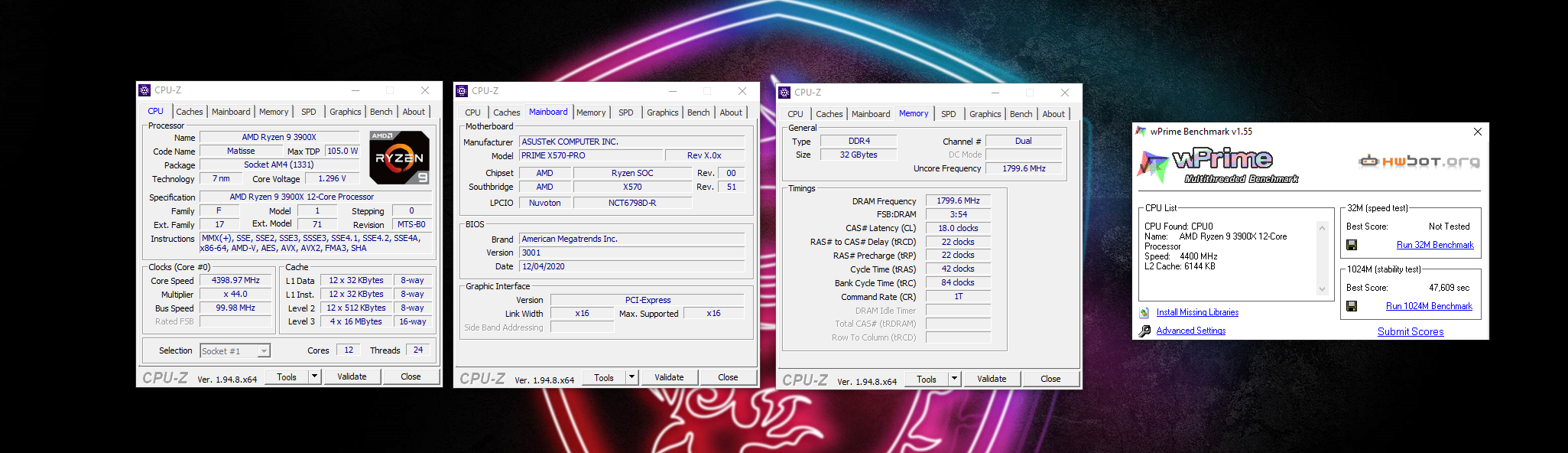Click the icon beside Install Missing Libraries
Image resolution: width=1568 pixels, height=453 pixels.
click(1144, 312)
